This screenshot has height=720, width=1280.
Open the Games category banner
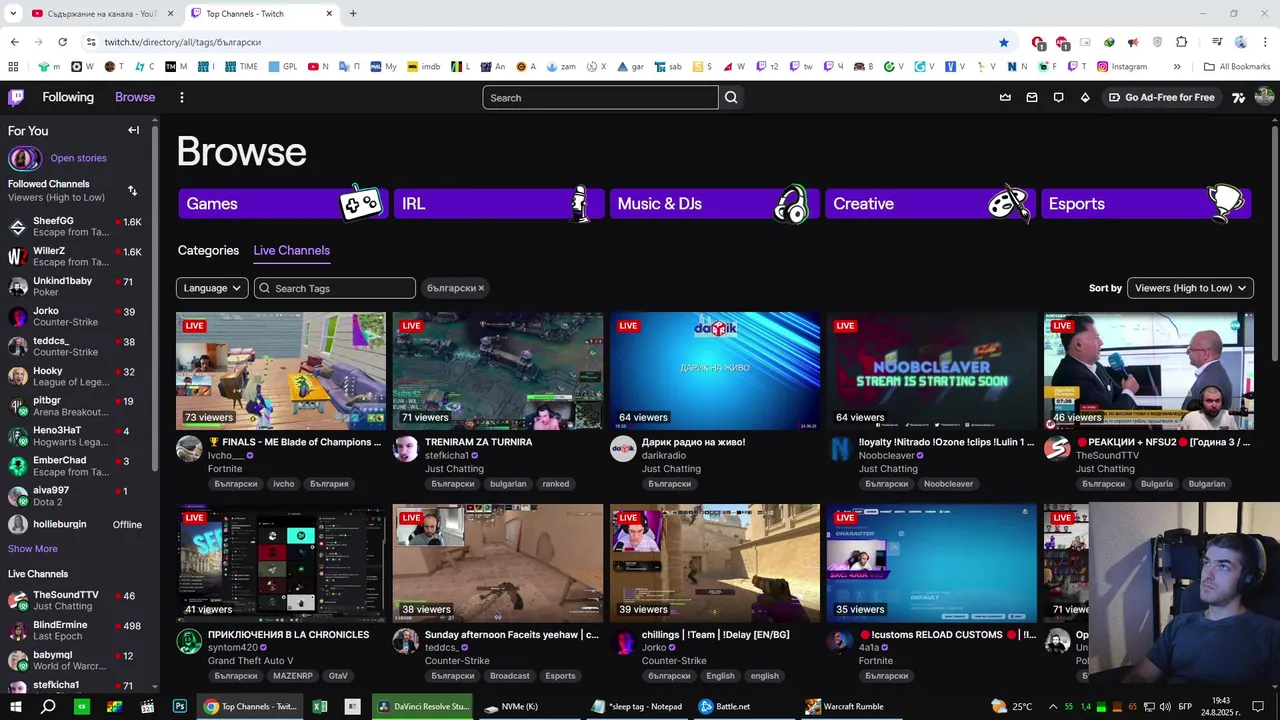click(x=282, y=203)
